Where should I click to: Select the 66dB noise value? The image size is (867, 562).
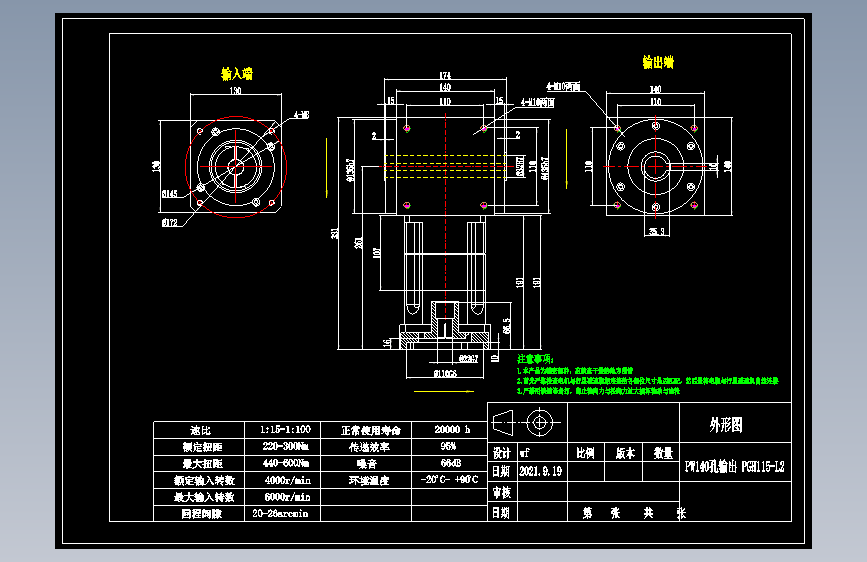point(451,463)
